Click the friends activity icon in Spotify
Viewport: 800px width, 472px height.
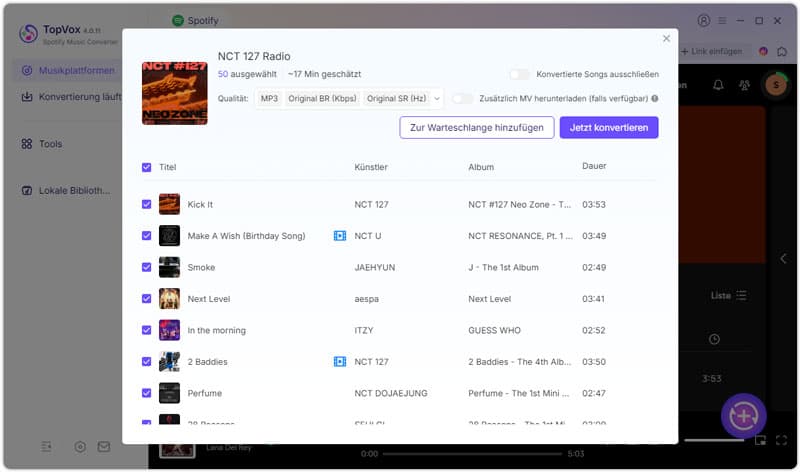point(744,85)
